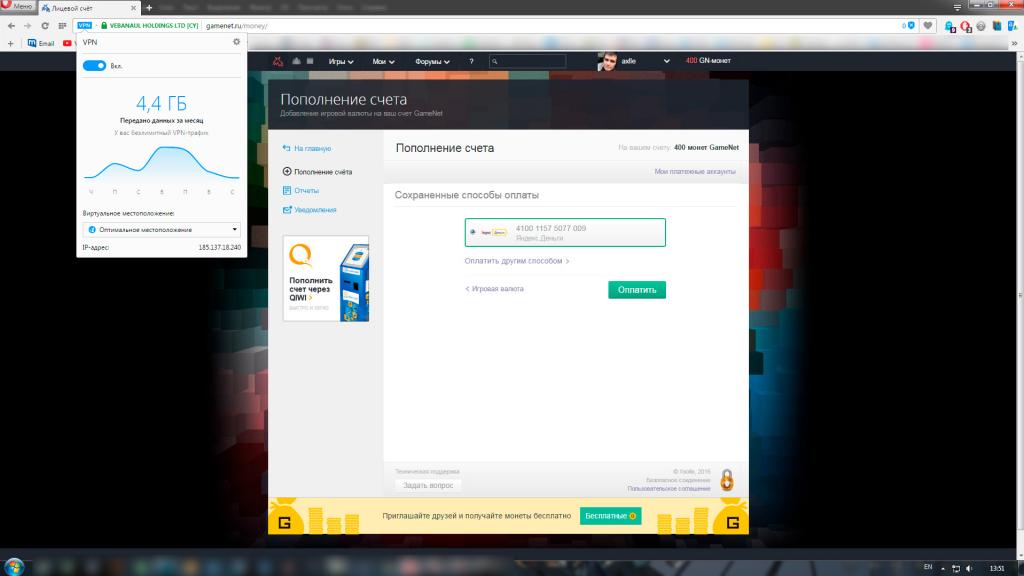Click the padlock secure-connection icon in footer
1024x576 pixels.
(x=727, y=480)
